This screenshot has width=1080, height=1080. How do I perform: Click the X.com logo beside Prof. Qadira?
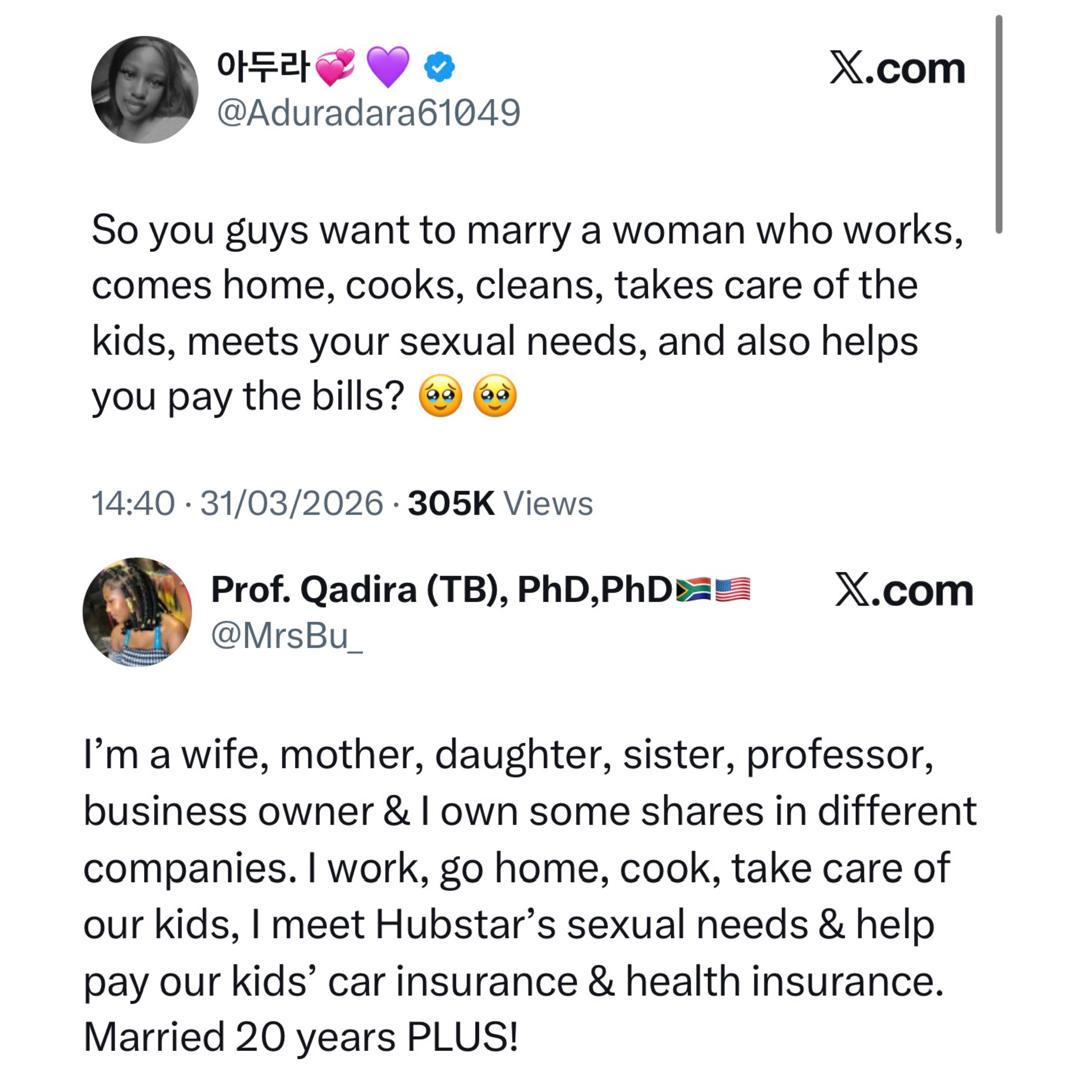coord(903,590)
